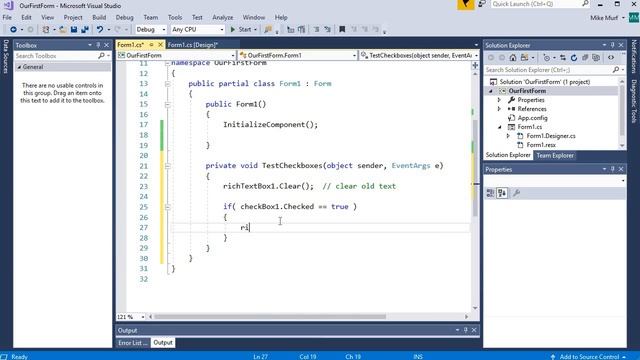This screenshot has width=640, height=360.
Task: Open the Debug menu
Action: (x=124, y=17)
